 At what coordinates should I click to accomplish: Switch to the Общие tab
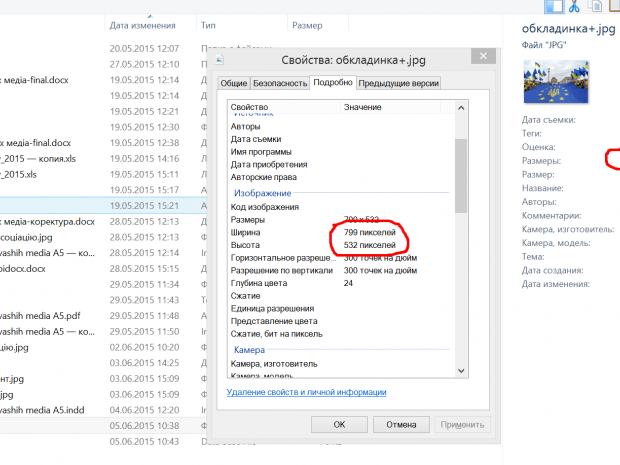[x=234, y=84]
